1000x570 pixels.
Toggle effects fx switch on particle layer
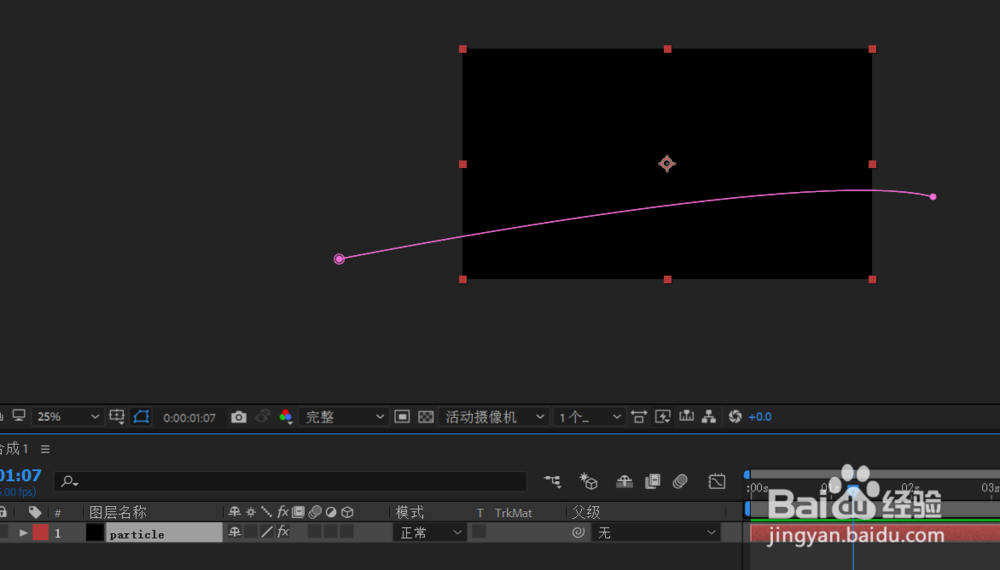click(x=283, y=532)
